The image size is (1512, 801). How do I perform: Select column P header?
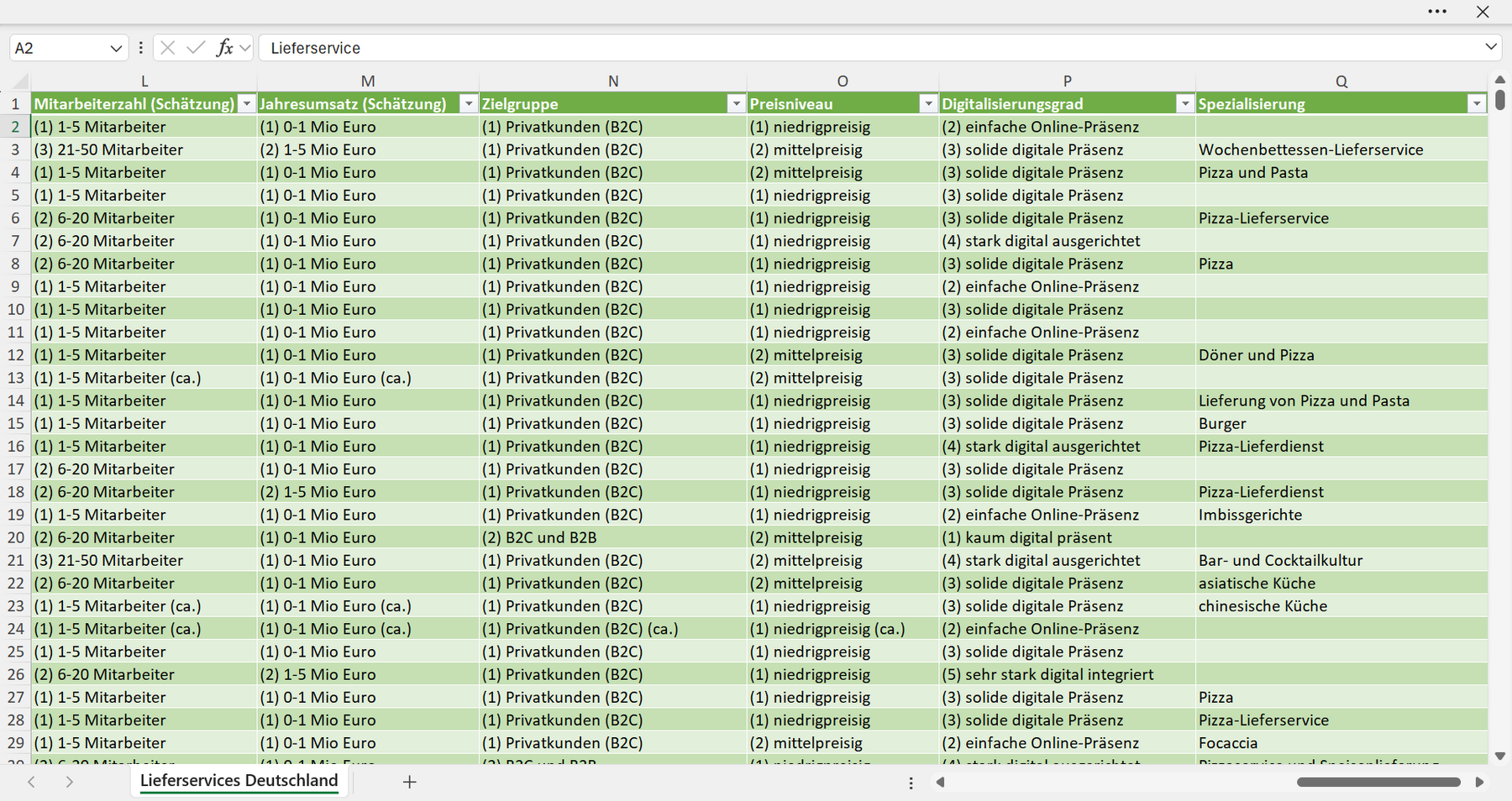[1067, 81]
